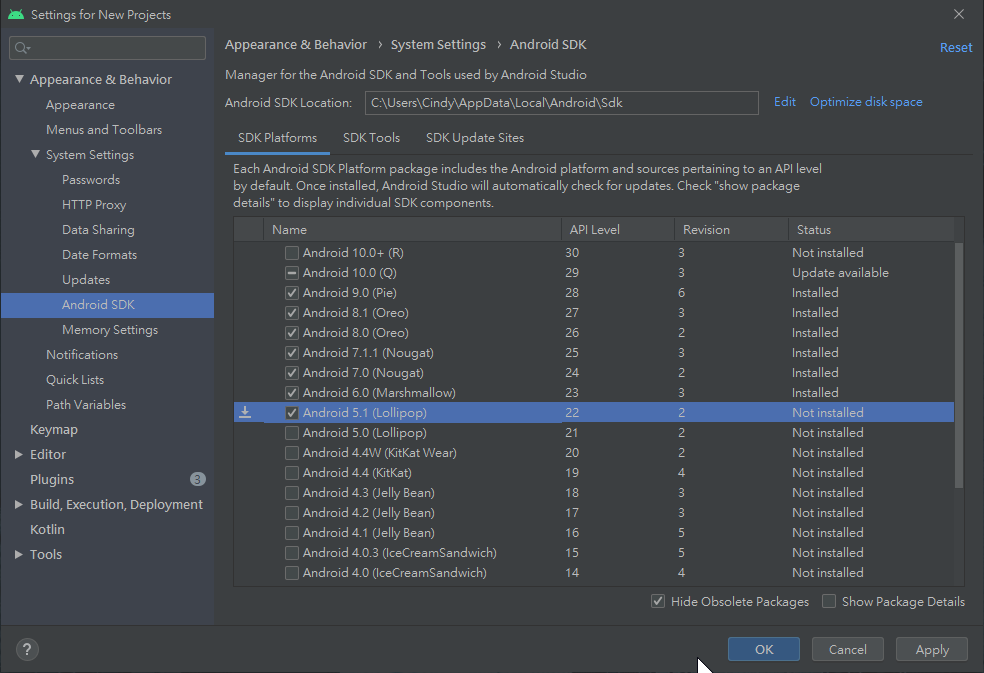Screen dimensions: 984x673
Task: Uncheck Android 8.0 (Oreo) checkbox
Action: [x=292, y=333]
